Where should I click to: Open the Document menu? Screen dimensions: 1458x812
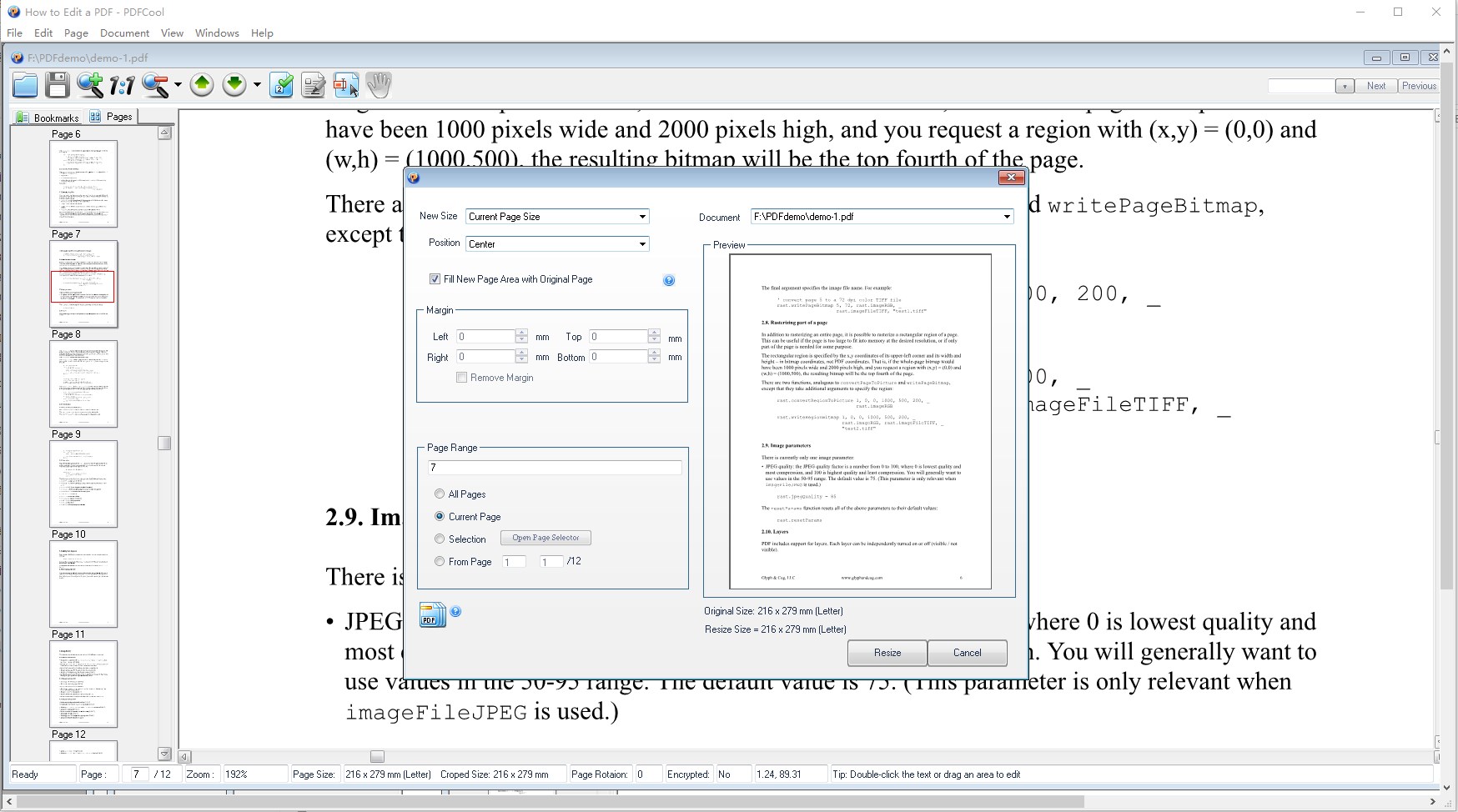(124, 33)
